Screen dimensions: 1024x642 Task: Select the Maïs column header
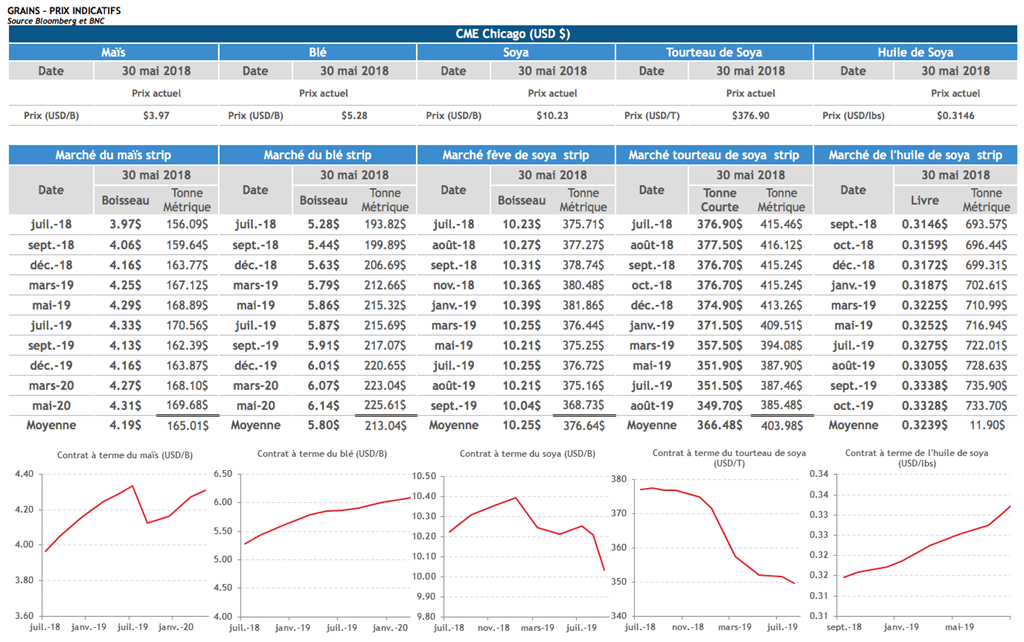point(112,52)
